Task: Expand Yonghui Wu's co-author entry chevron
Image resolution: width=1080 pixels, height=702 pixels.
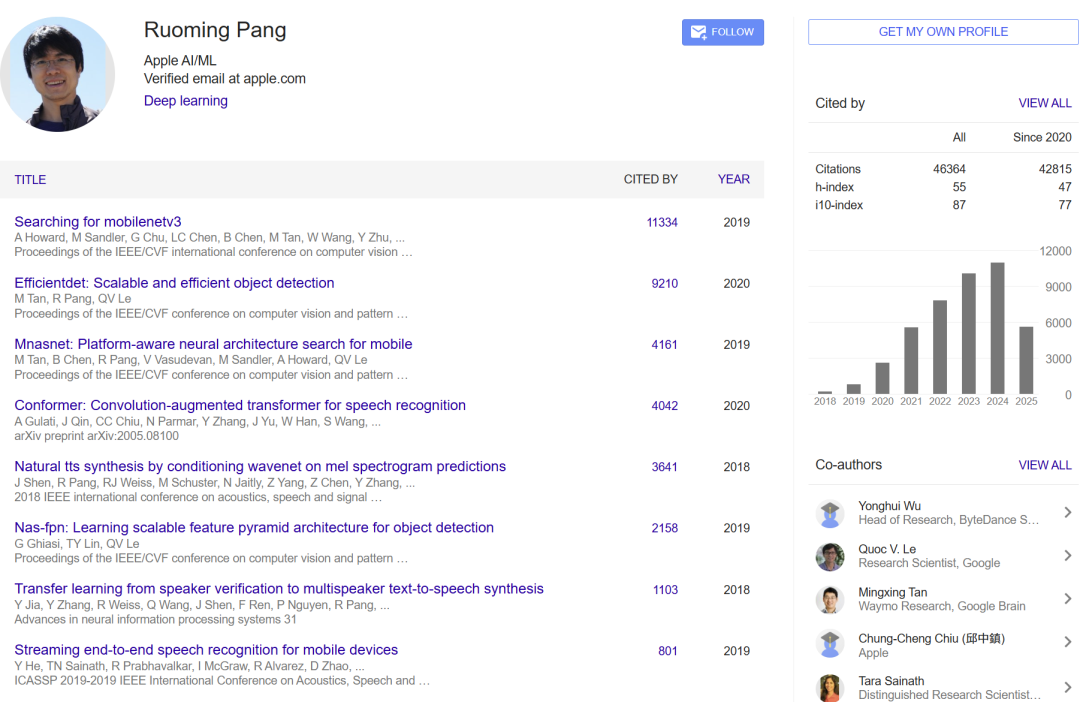Action: pos(1067,513)
